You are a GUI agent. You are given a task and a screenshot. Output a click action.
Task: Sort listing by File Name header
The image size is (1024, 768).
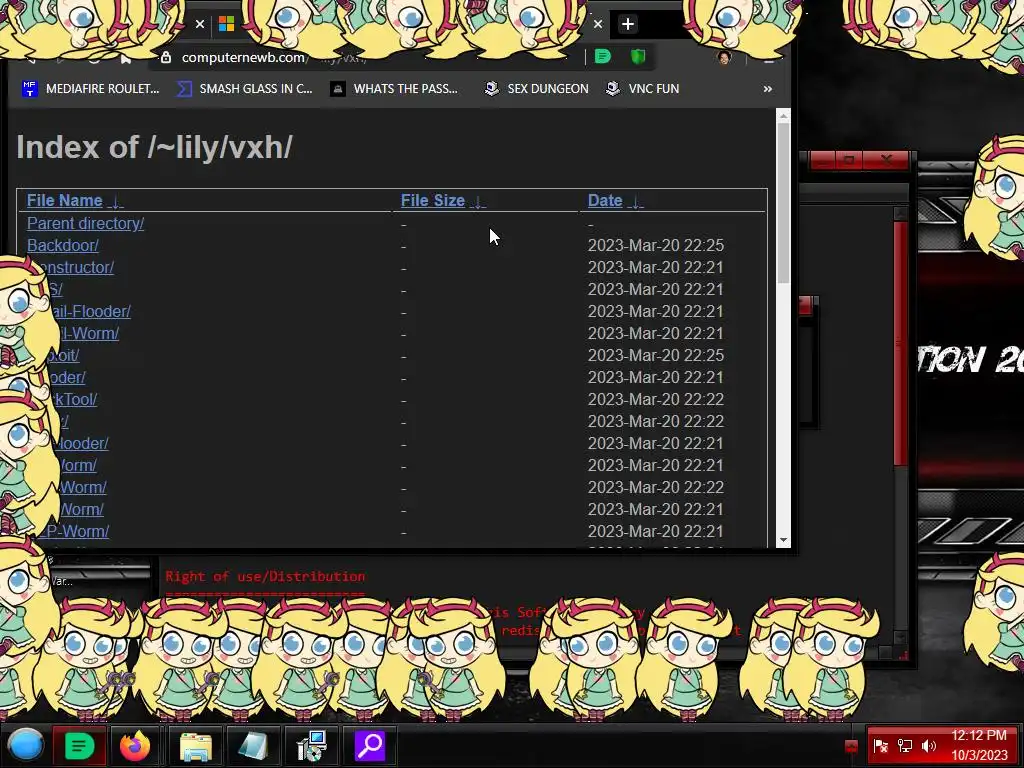pos(65,200)
